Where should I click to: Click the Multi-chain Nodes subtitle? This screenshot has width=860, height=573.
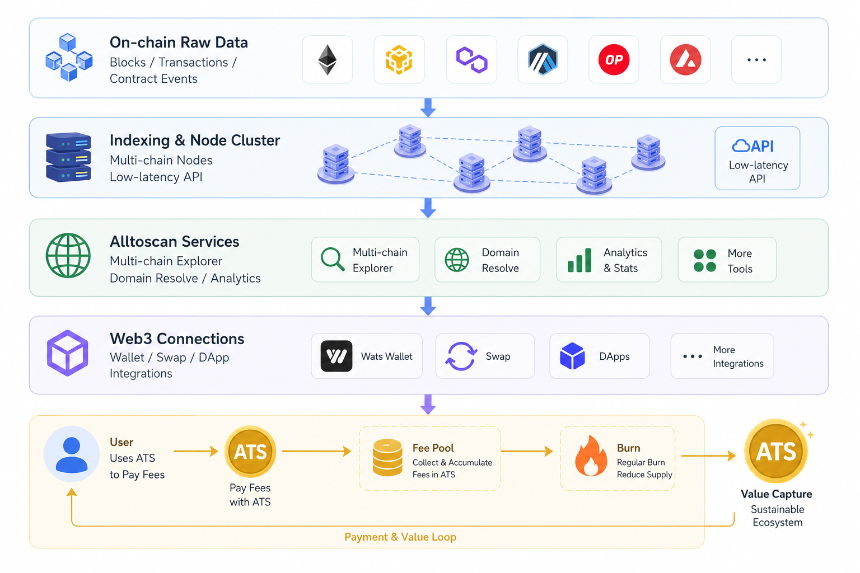(x=161, y=160)
